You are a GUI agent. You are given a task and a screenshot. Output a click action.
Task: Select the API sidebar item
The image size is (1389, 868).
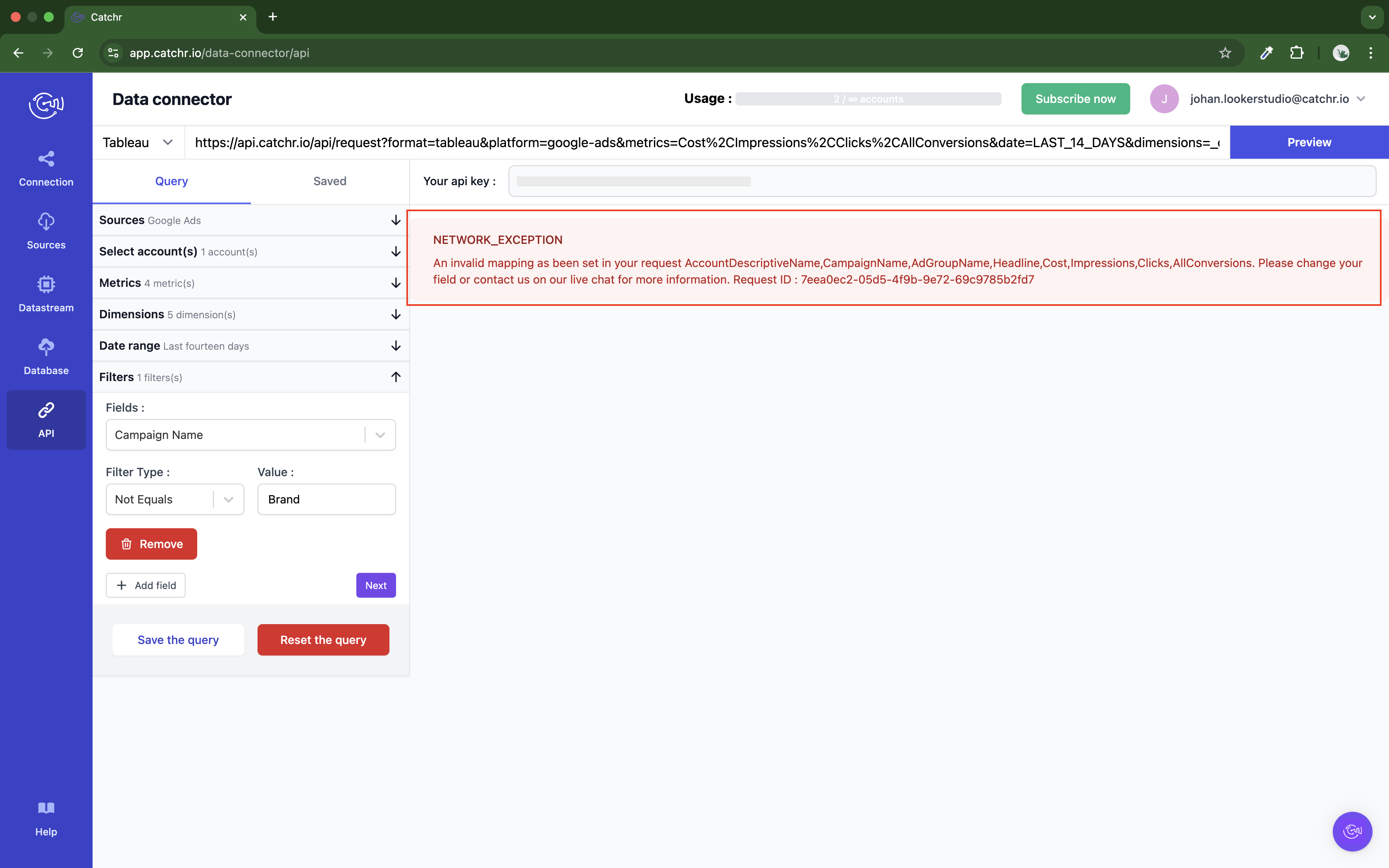(x=46, y=420)
